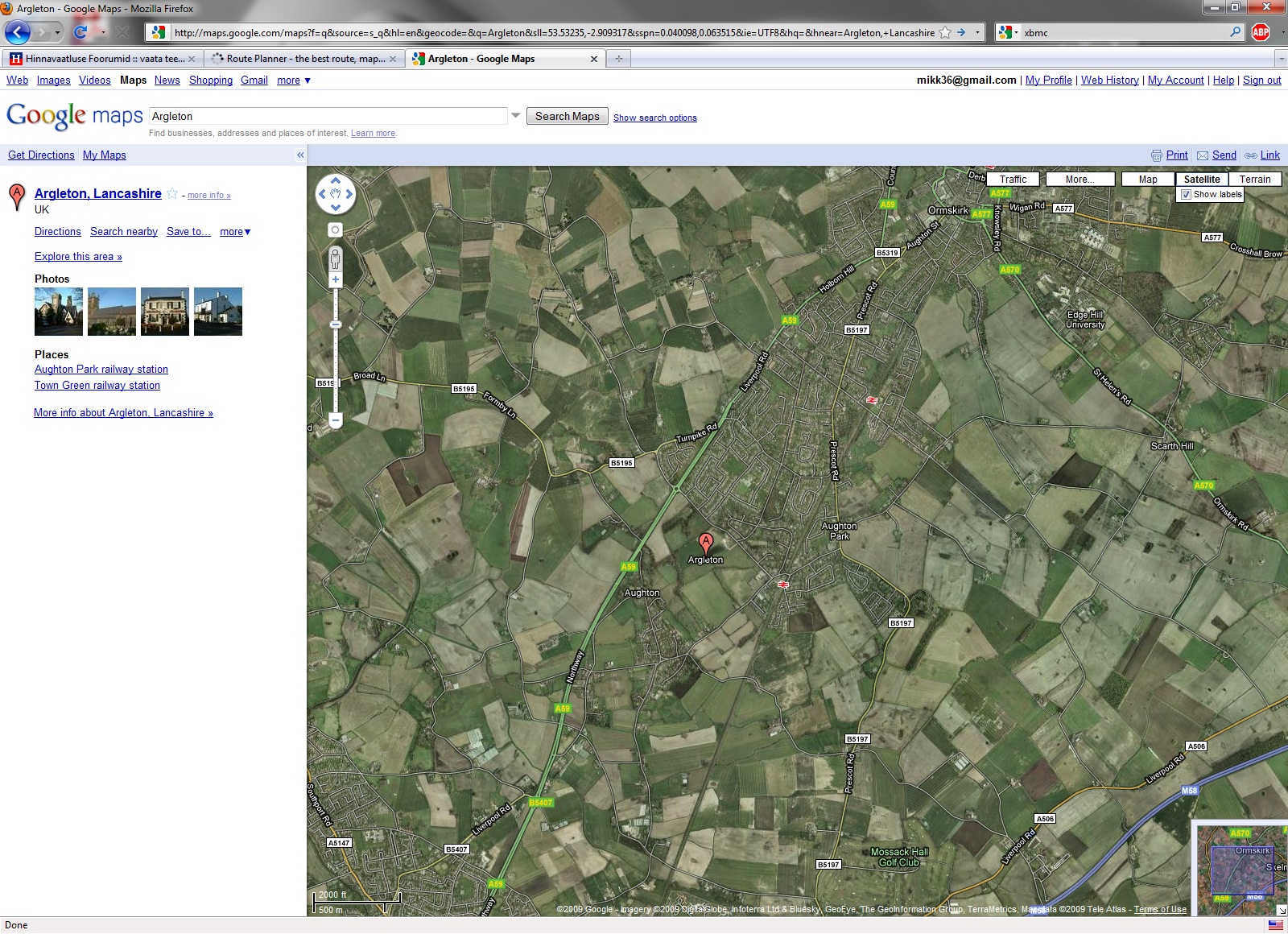The image size is (1288, 934).
Task: Open the More... layers dropdown
Action: pyautogui.click(x=1080, y=180)
